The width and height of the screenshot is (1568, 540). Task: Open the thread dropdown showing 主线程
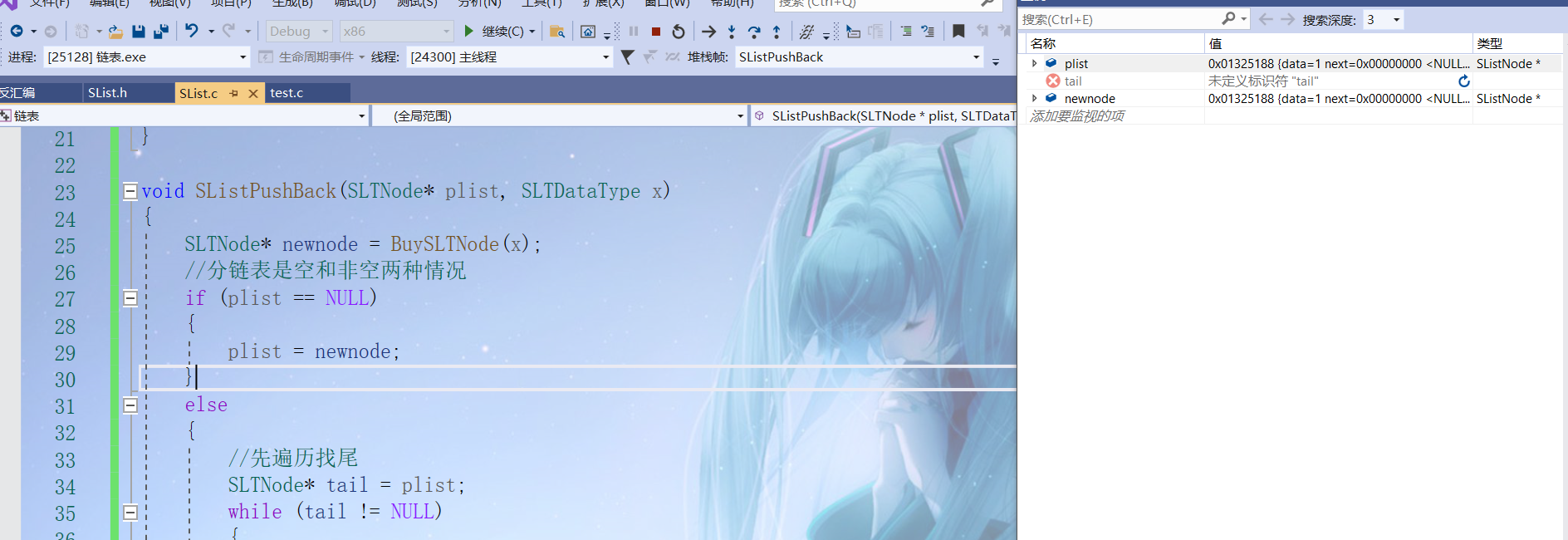tap(509, 56)
